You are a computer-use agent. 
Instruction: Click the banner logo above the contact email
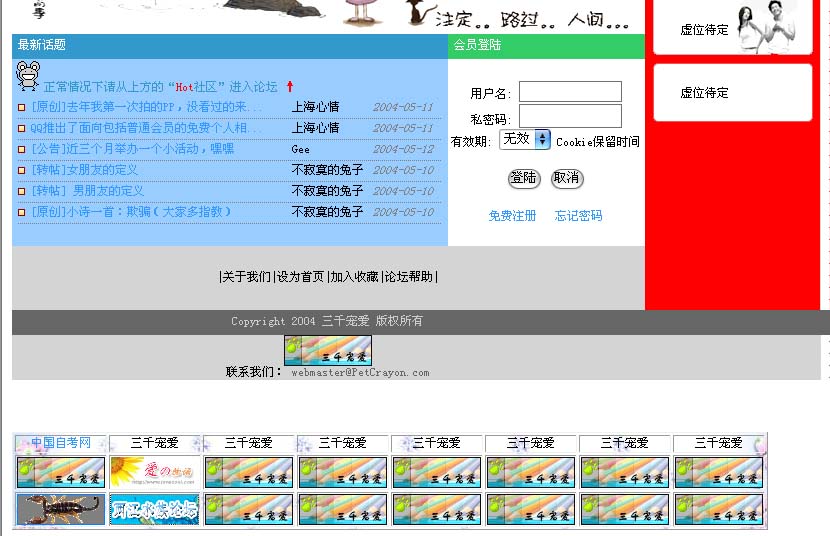(328, 350)
